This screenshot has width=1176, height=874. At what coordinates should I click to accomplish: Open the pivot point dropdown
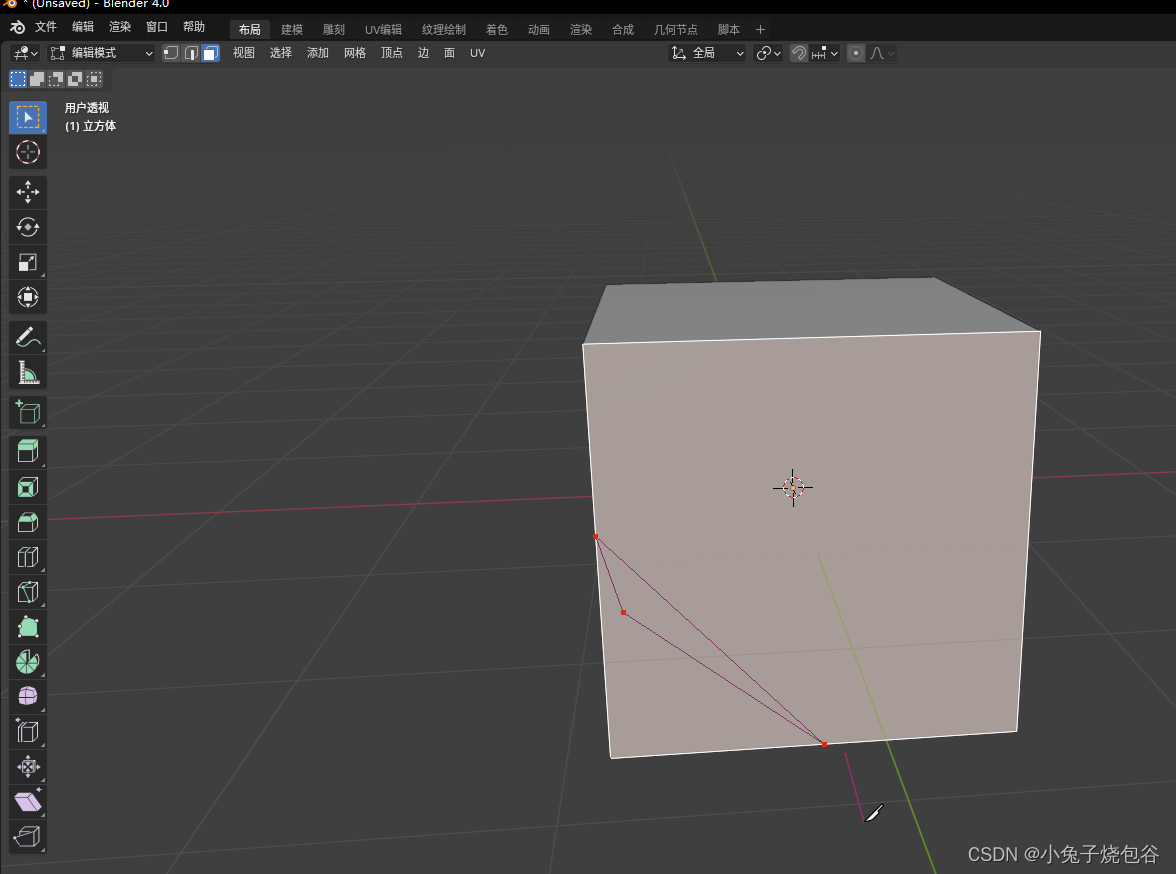point(769,53)
